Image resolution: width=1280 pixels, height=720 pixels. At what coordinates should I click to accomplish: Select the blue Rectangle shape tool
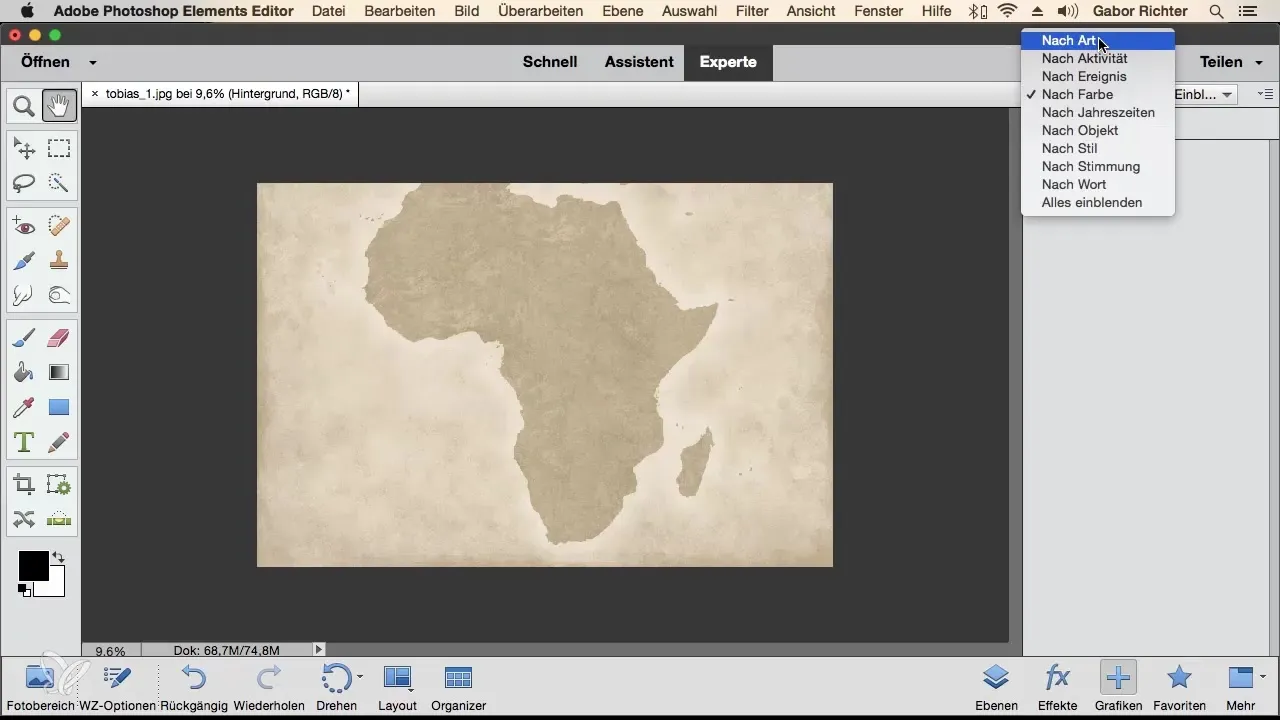click(59, 407)
